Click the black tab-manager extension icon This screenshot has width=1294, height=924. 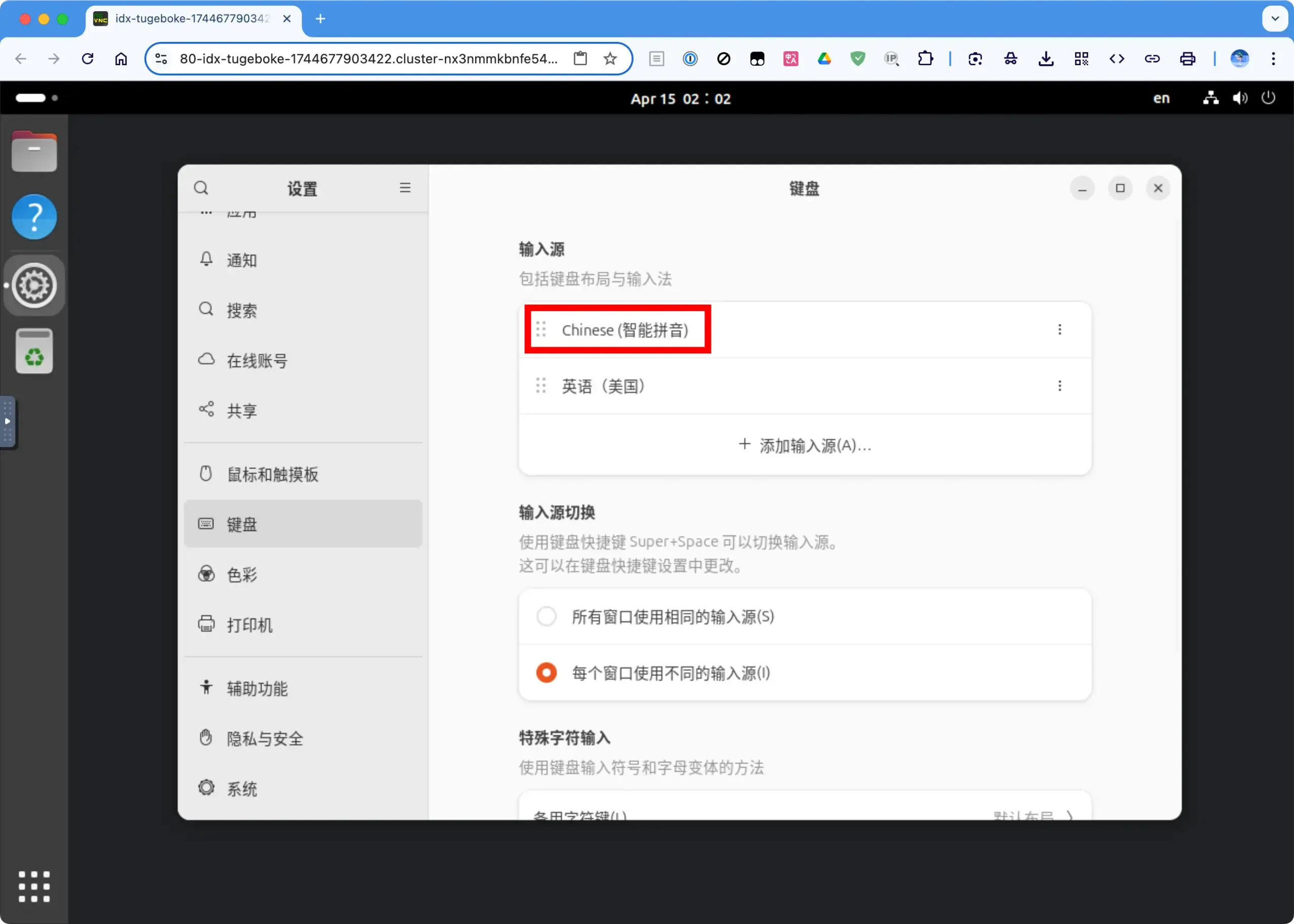757,59
